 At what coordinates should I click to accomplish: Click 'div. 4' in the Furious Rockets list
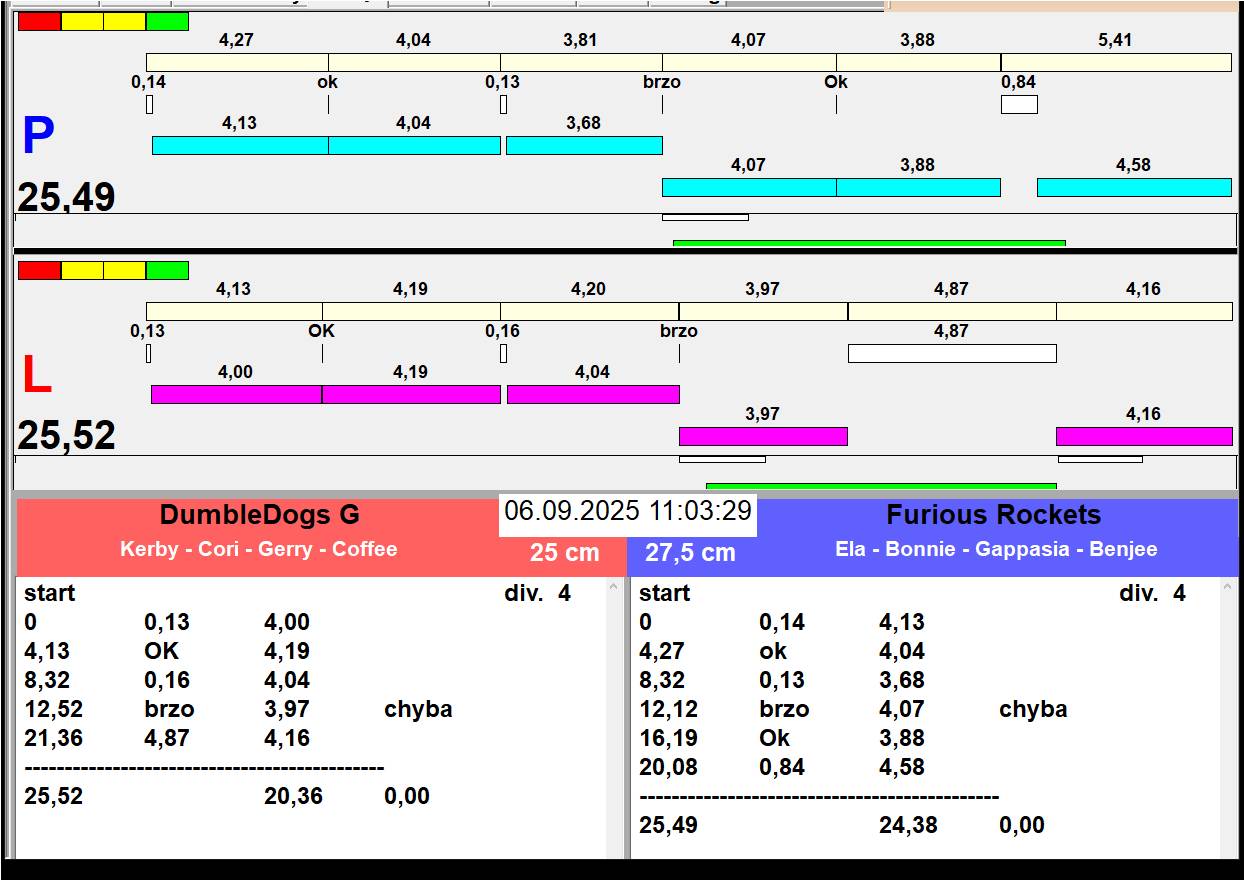coord(1152,593)
